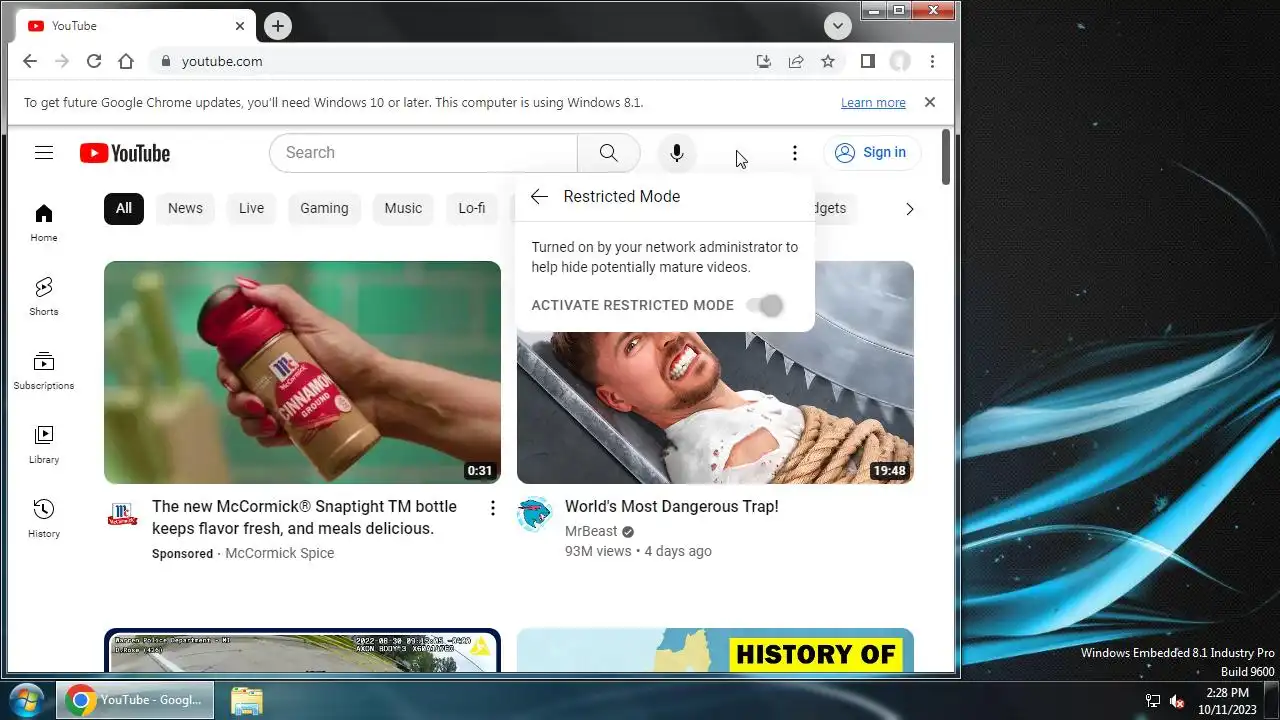This screenshot has height=720, width=1280.
Task: Click the Chrome address bar
Action: (450, 61)
